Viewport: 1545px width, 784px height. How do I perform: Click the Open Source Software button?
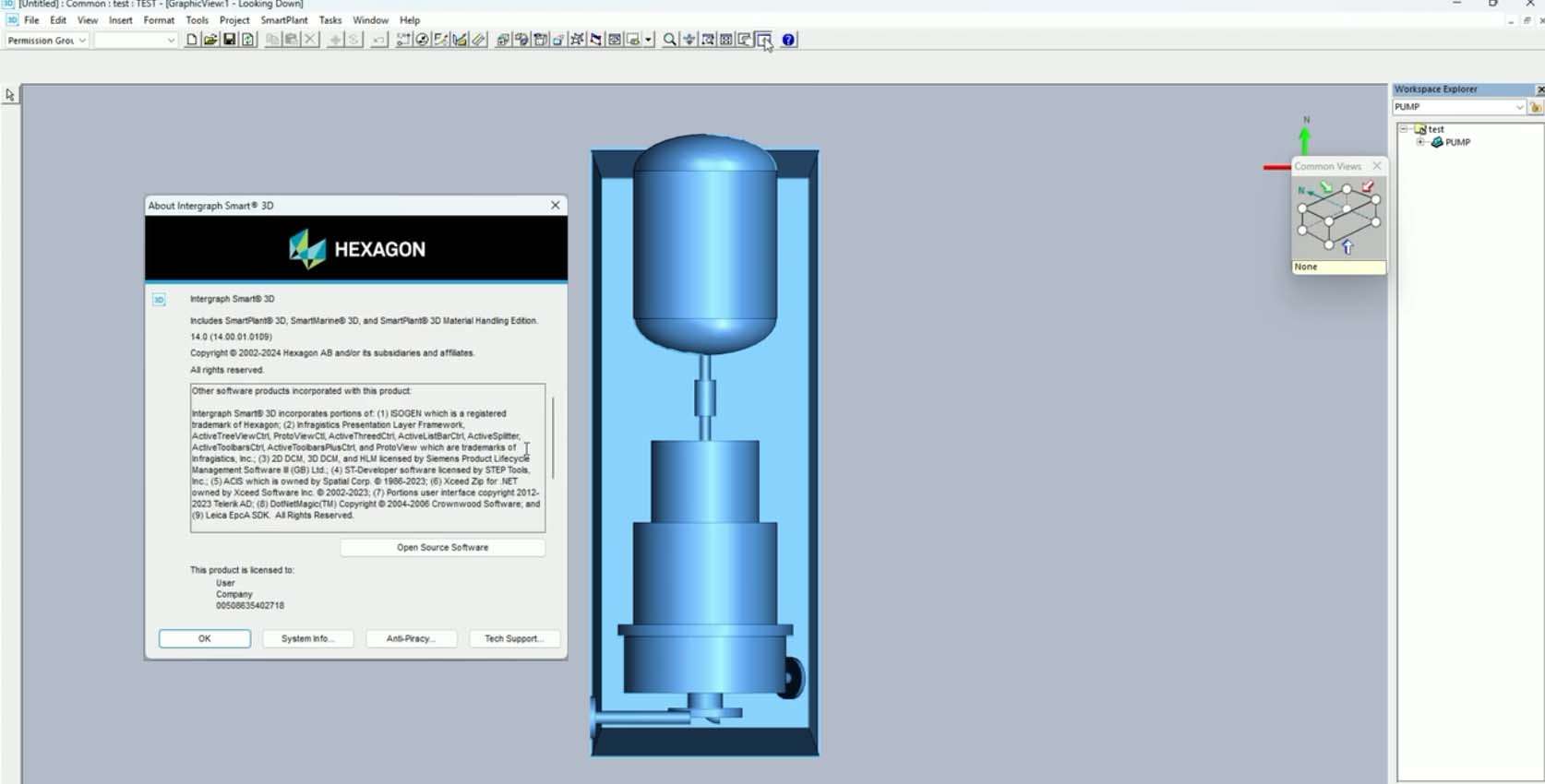point(443,548)
